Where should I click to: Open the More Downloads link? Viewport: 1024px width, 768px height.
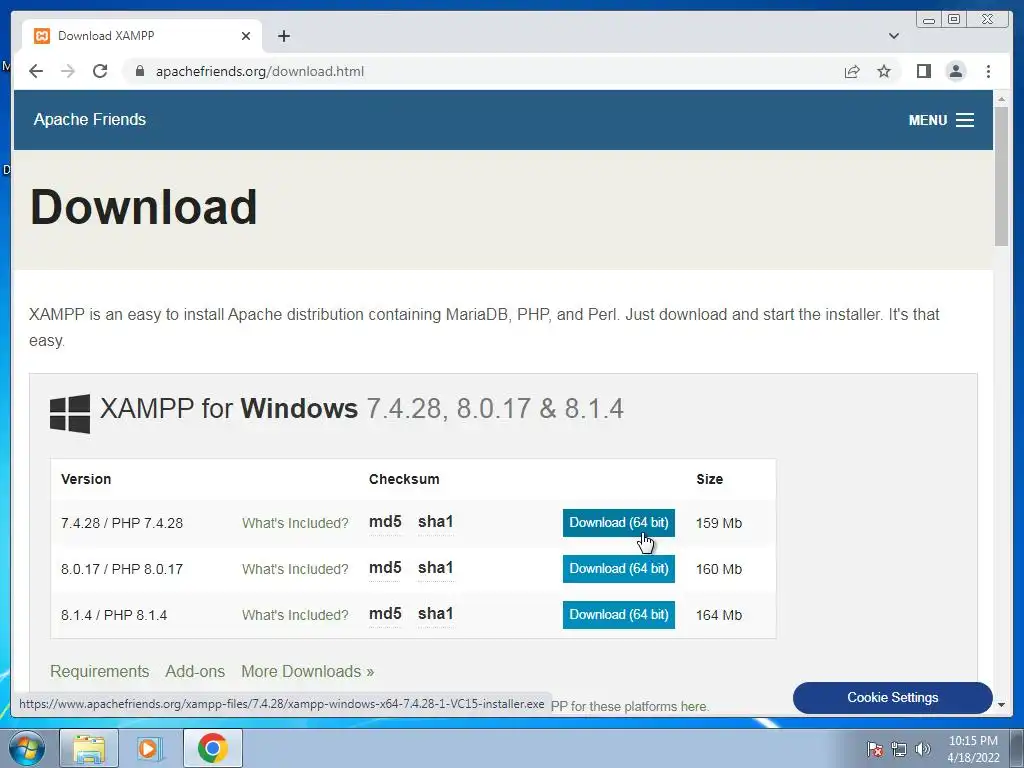(308, 671)
